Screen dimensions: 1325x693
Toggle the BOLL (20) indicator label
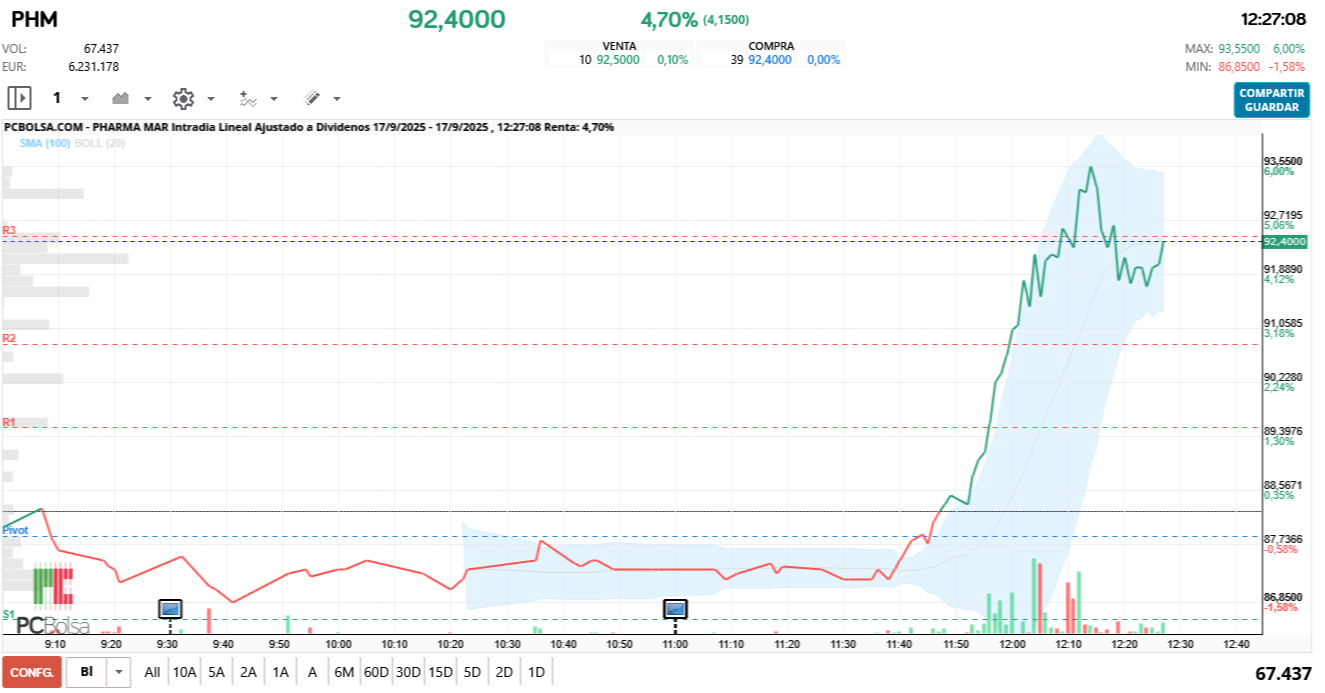coord(99,143)
